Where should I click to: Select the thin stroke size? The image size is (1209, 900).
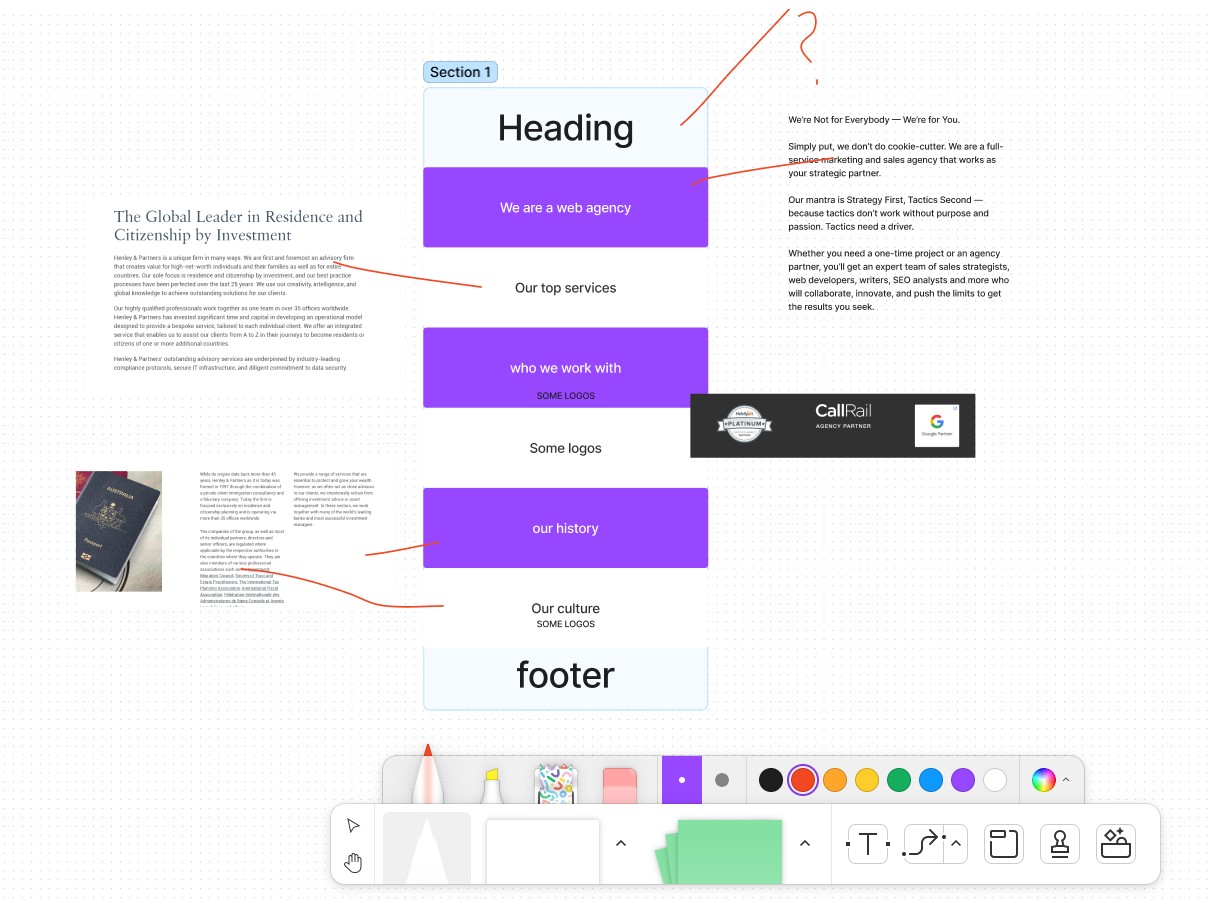682,780
